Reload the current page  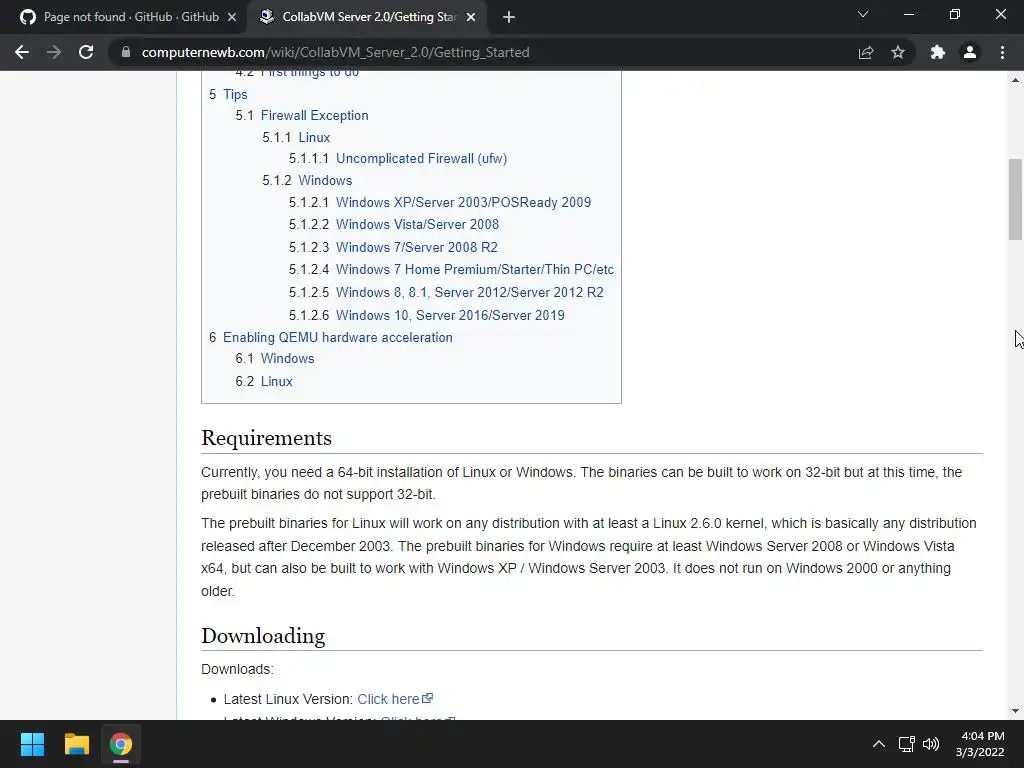[x=86, y=52]
